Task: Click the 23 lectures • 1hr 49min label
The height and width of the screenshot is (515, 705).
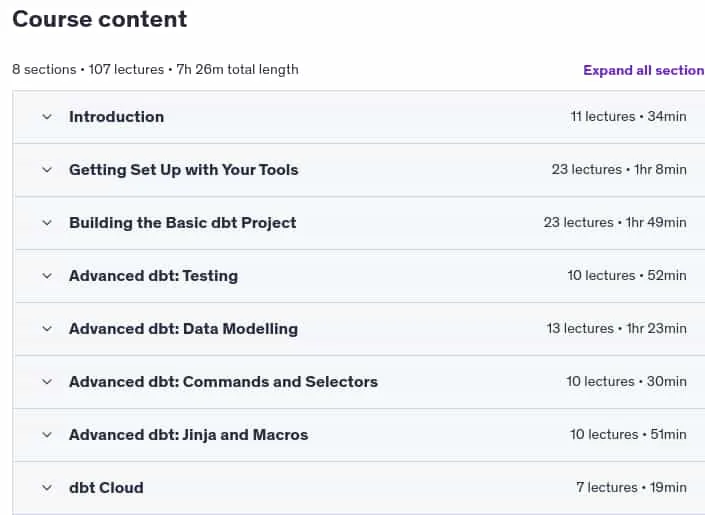Action: coord(615,222)
